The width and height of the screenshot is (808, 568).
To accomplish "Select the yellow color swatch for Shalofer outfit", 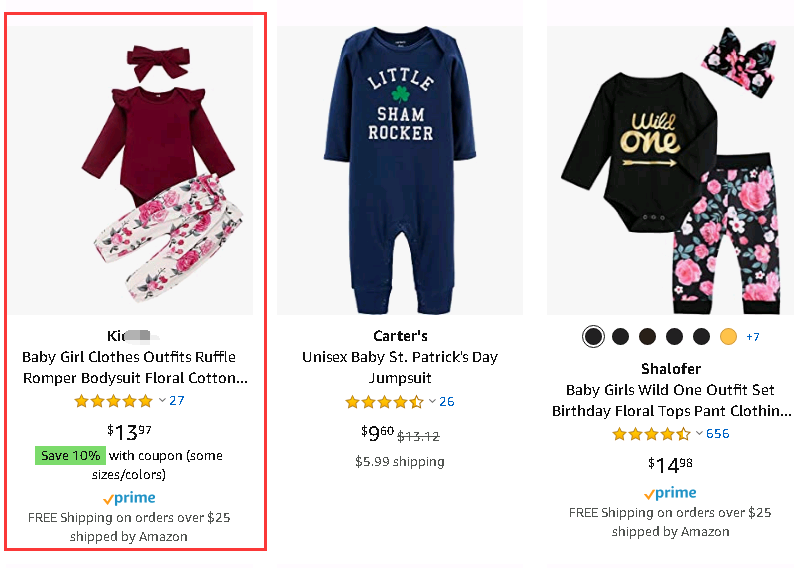I will 728,337.
